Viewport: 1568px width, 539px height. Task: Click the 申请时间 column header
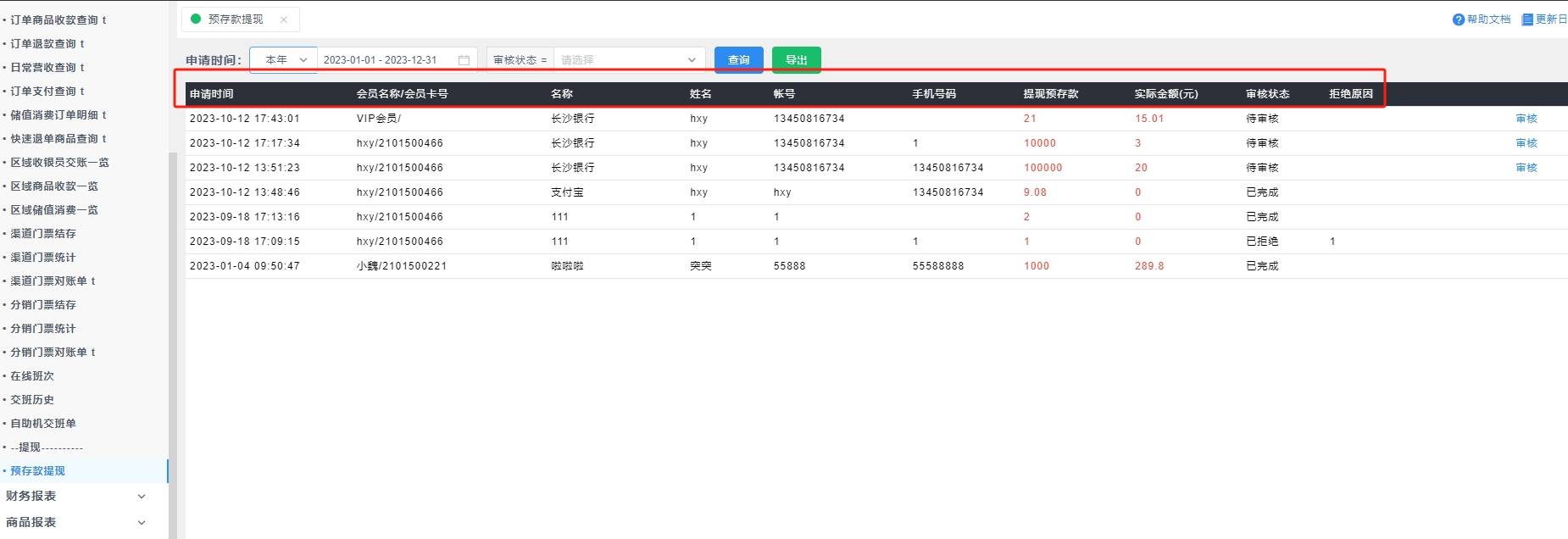(211, 94)
